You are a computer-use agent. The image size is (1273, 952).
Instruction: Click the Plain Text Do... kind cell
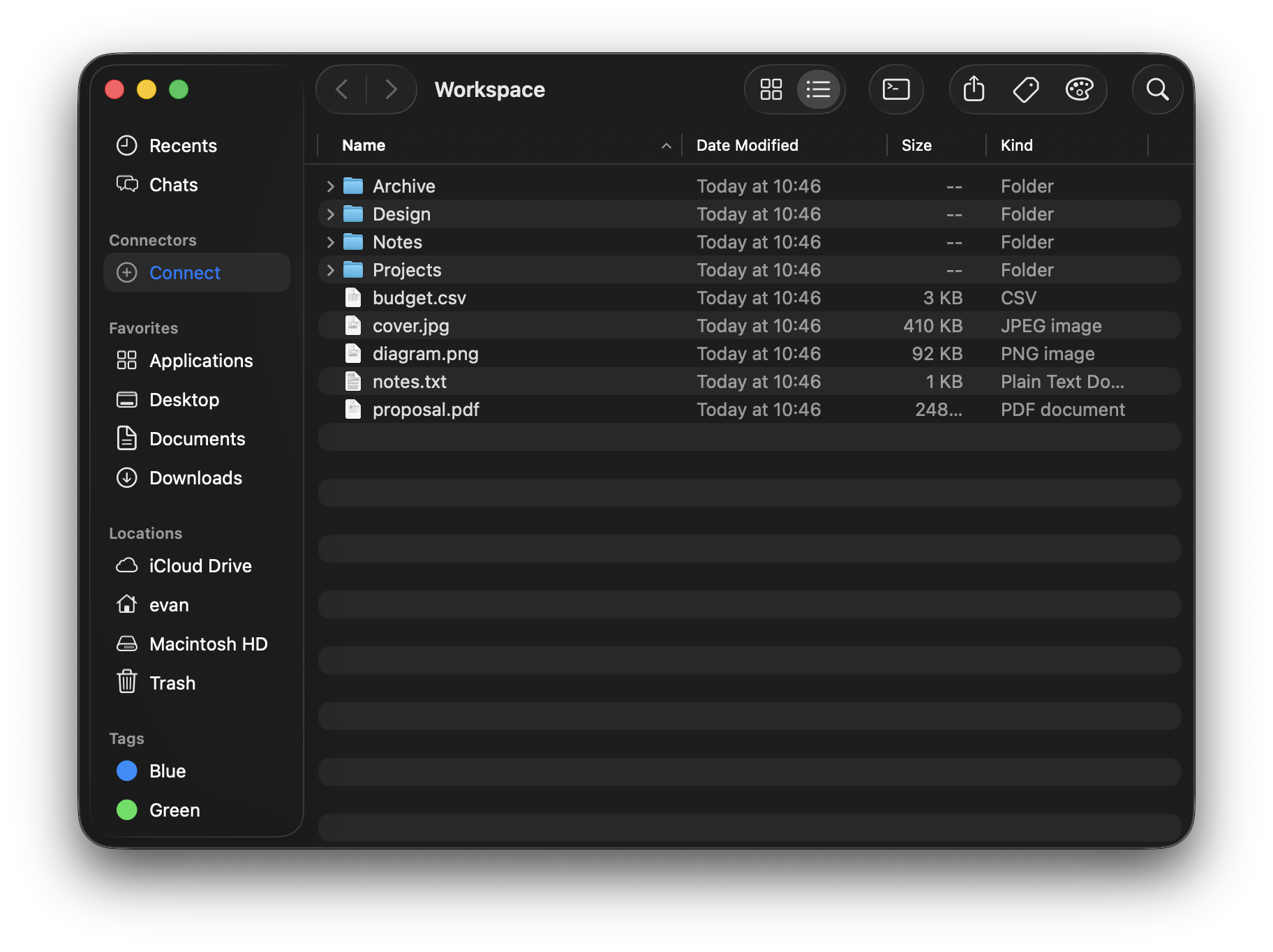(1062, 382)
